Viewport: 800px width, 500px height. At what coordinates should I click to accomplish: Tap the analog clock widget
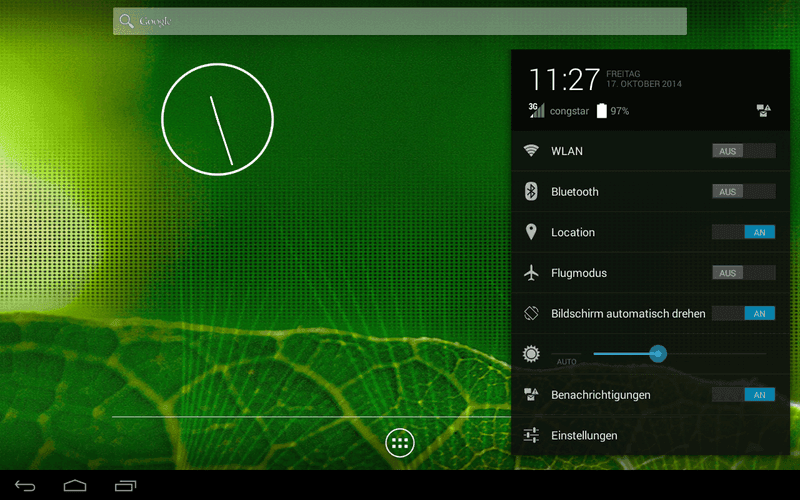(x=217, y=119)
